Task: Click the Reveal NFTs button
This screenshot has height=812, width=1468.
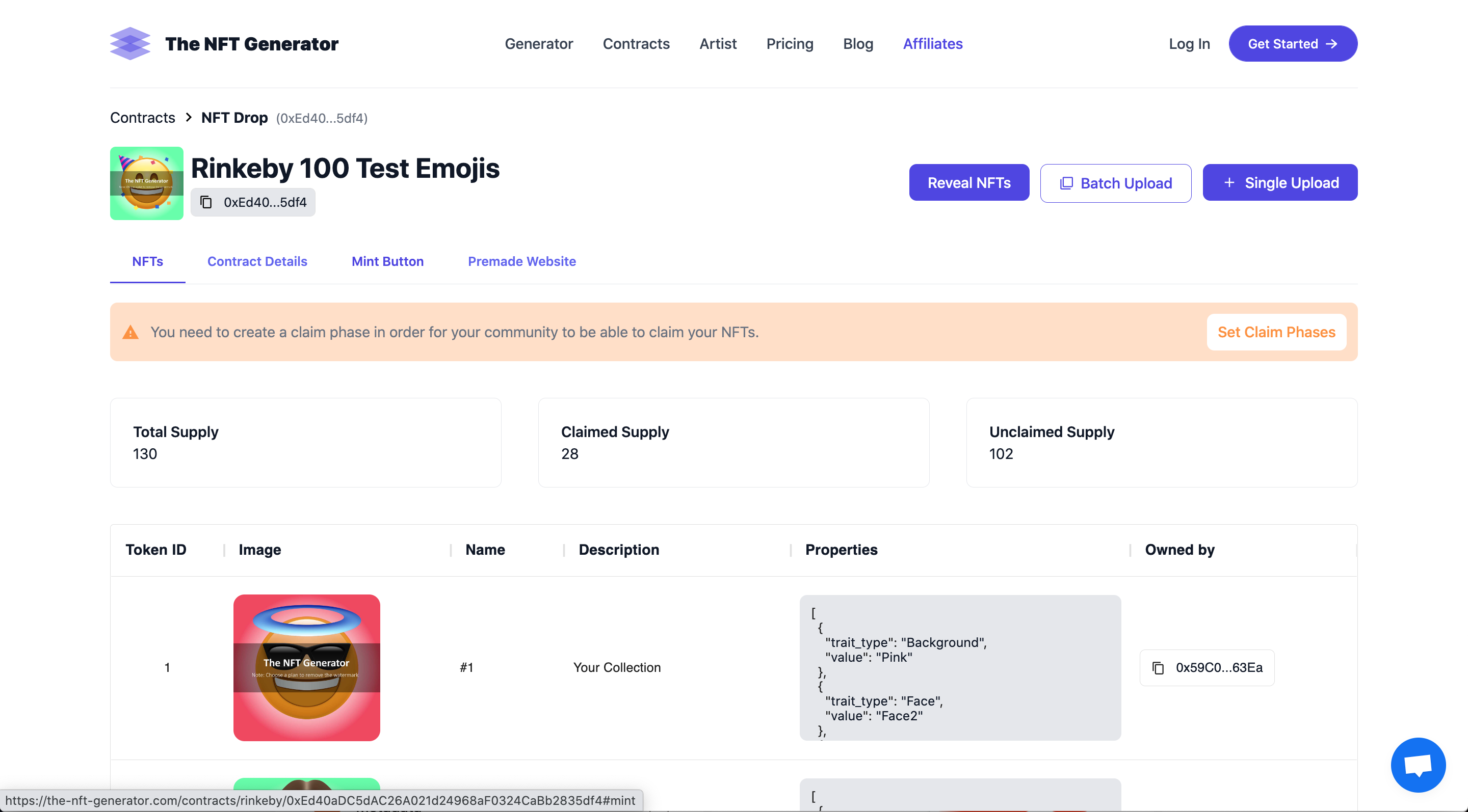Action: [x=969, y=183]
